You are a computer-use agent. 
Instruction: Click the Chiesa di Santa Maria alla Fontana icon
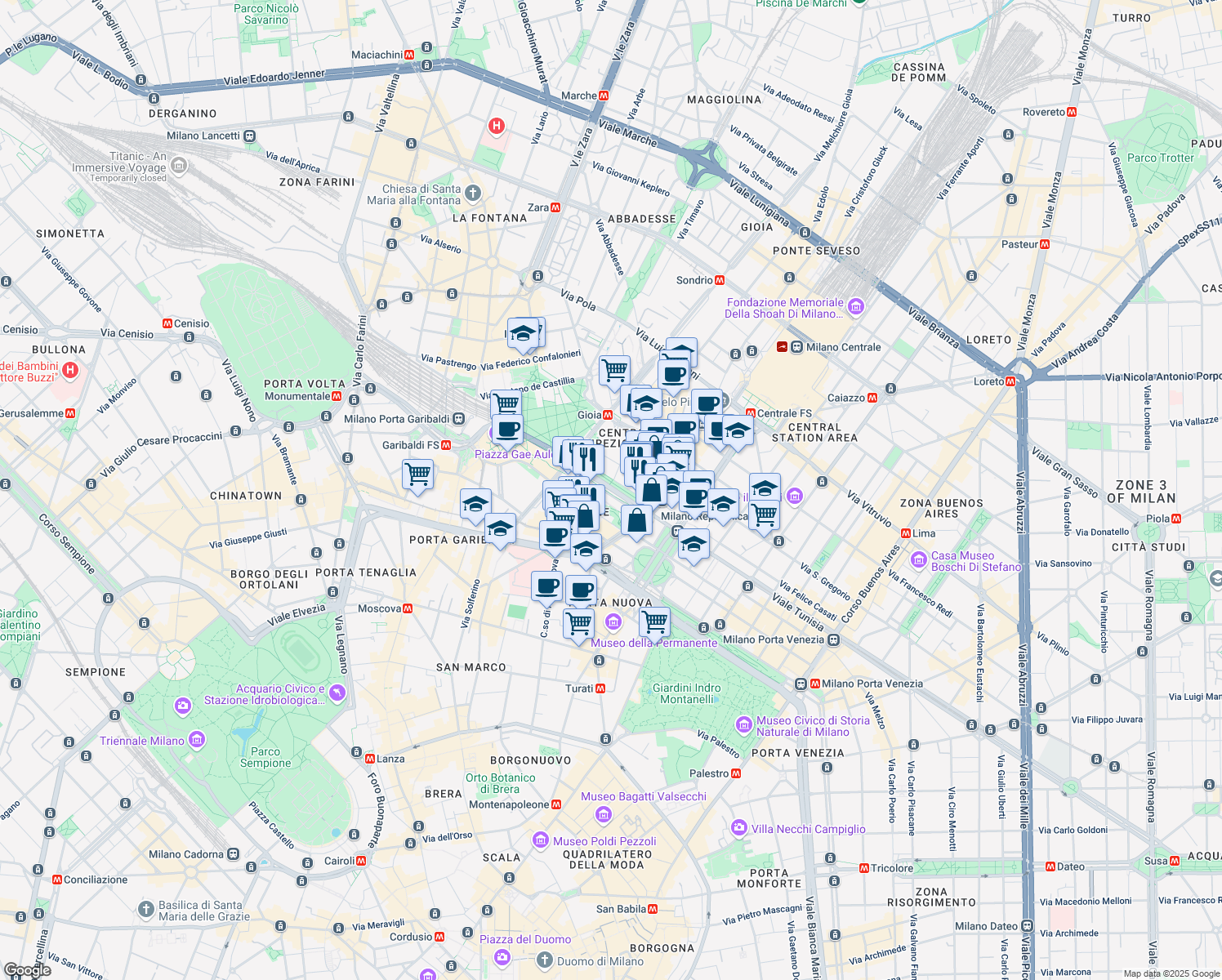pyautogui.click(x=473, y=194)
